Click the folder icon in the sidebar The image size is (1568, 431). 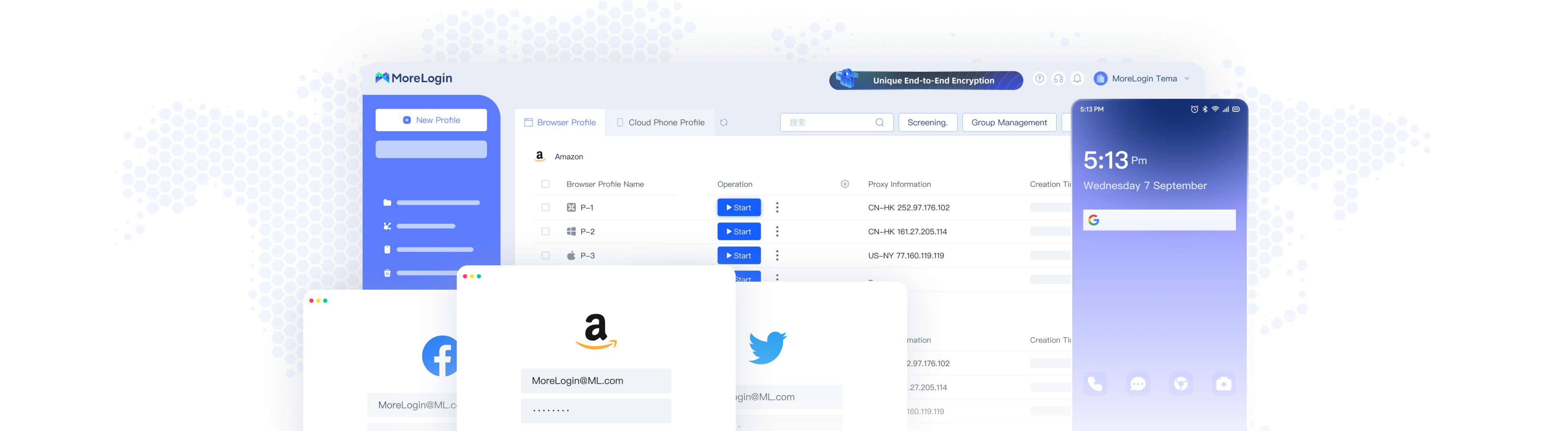pyautogui.click(x=387, y=203)
